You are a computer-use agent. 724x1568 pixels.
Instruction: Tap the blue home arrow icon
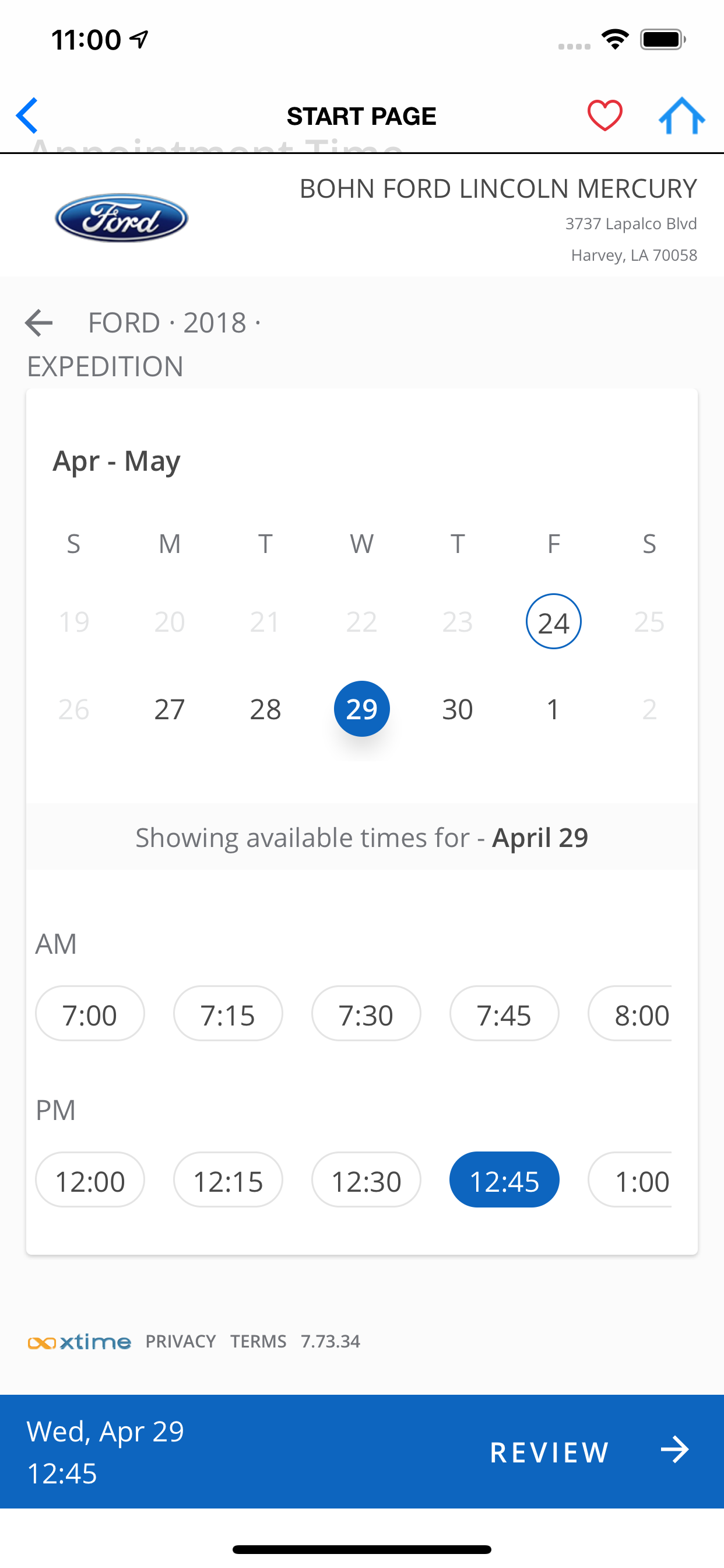pos(681,115)
